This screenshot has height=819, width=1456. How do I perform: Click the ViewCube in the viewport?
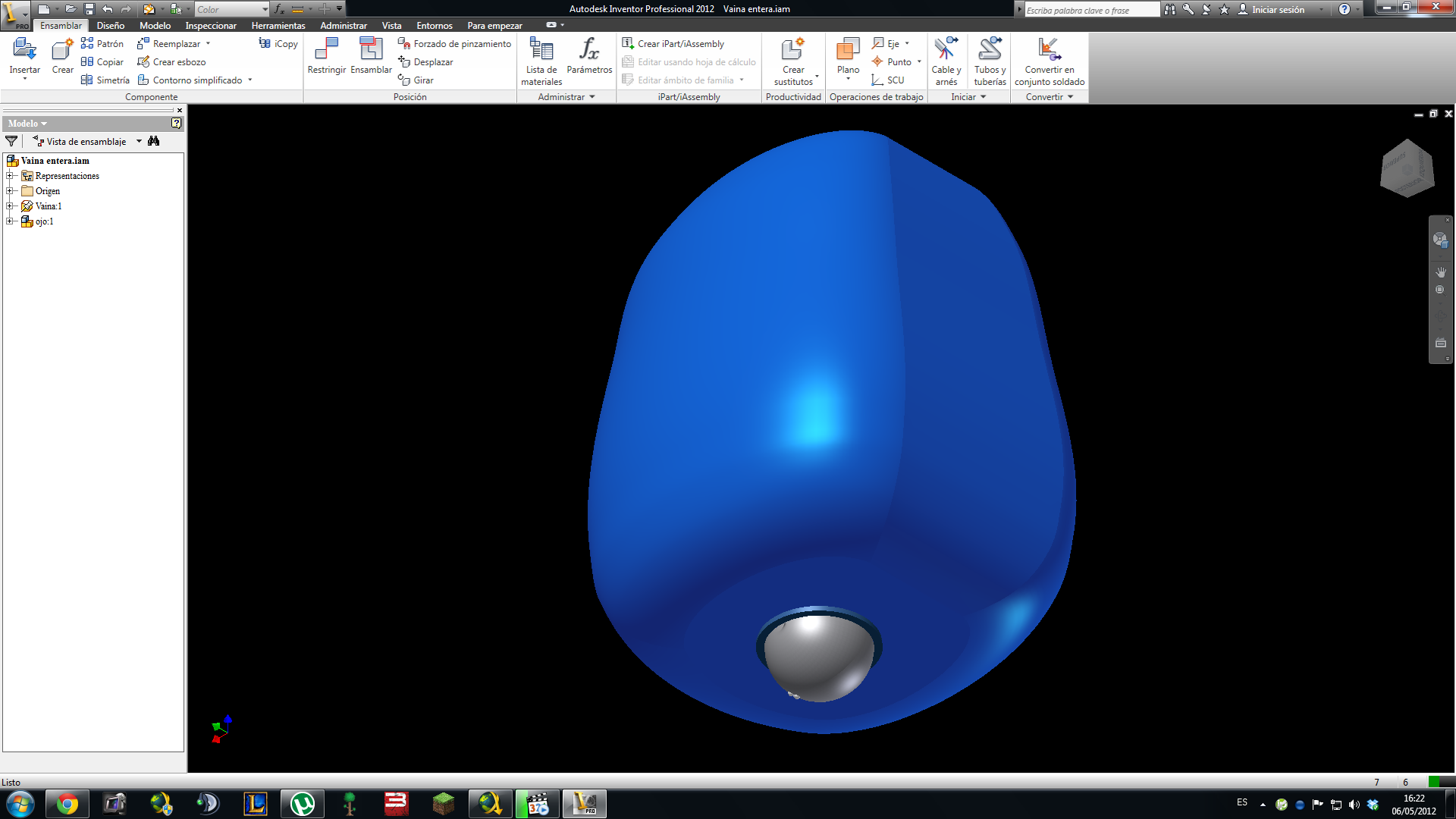(x=1407, y=168)
